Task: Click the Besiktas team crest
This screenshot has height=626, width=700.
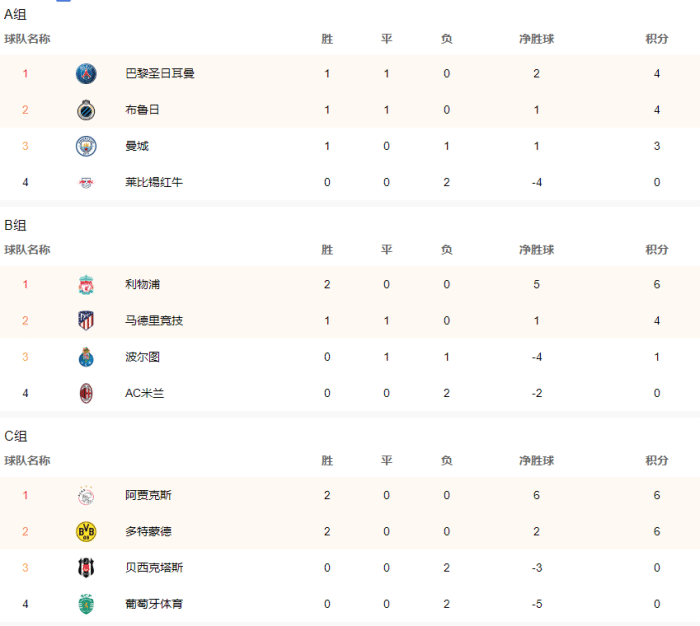Action: coord(86,568)
